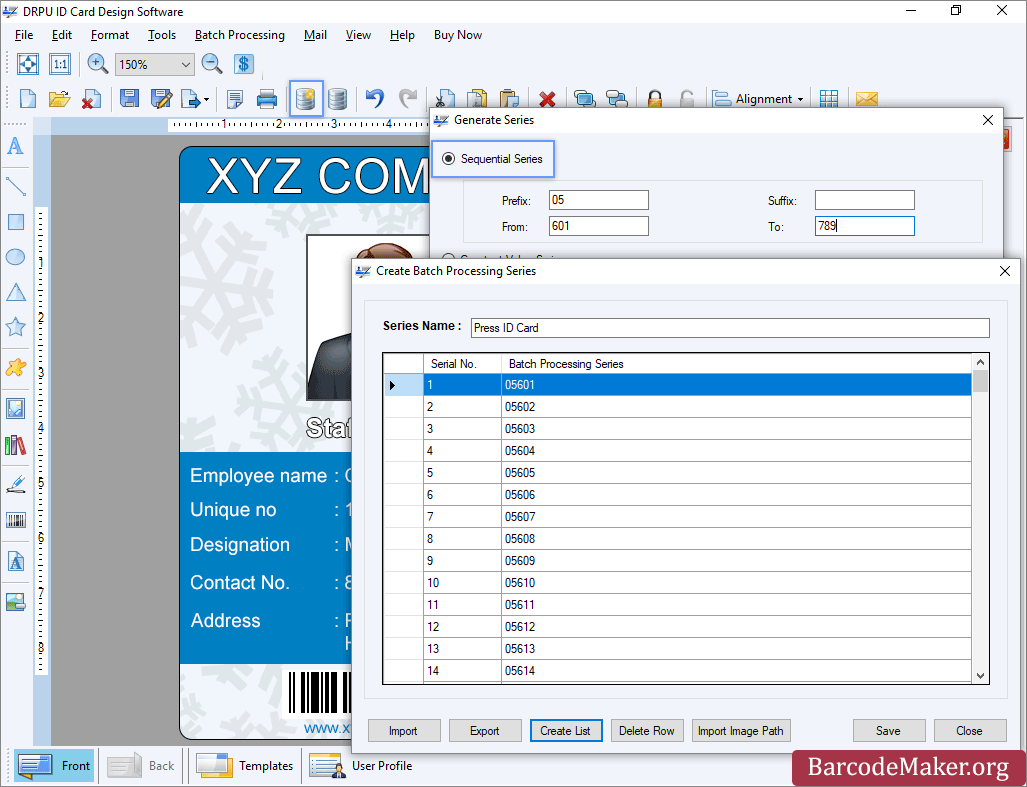Screen dimensions: 1027x787
Task: Switch to the Front card tab
Action: coord(55,765)
